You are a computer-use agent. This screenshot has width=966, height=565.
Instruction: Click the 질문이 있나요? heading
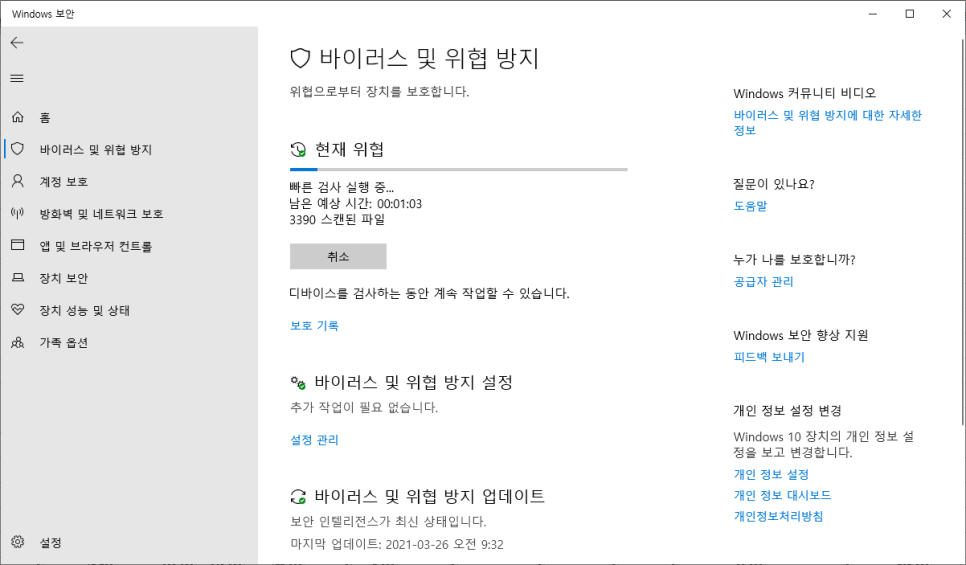pyautogui.click(x=774, y=184)
